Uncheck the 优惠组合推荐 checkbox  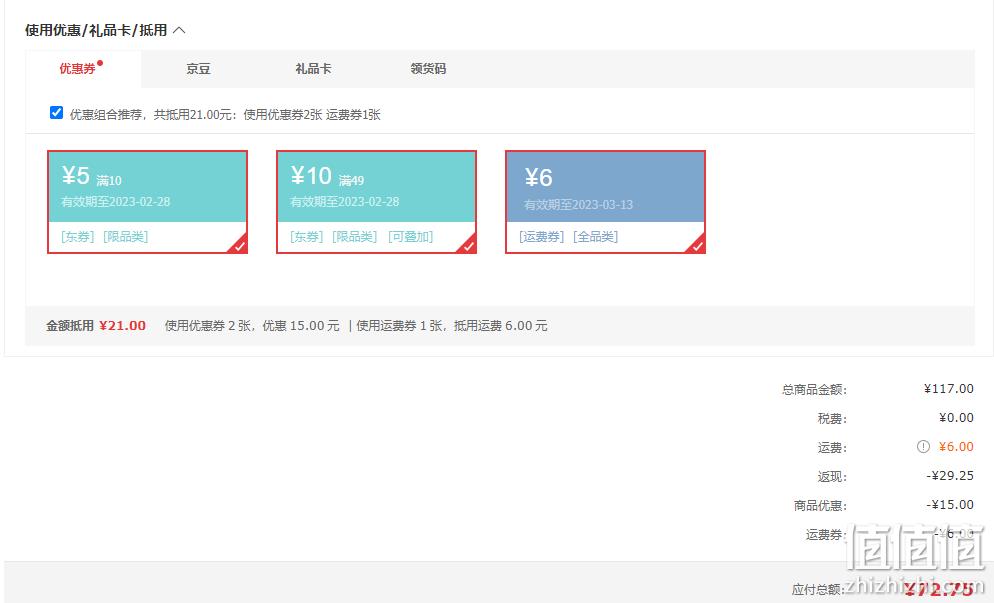(x=56, y=113)
